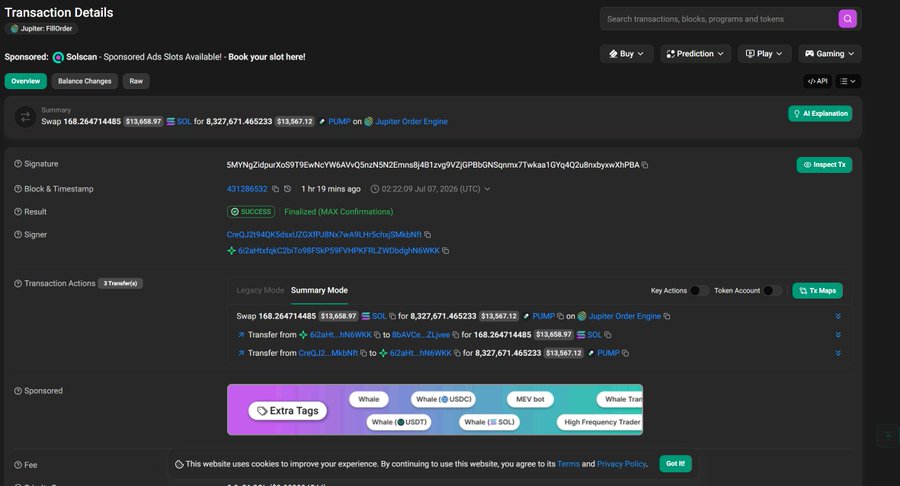Click the help icon next to Result
This screenshot has width=900, height=486.
pyautogui.click(x=18, y=212)
